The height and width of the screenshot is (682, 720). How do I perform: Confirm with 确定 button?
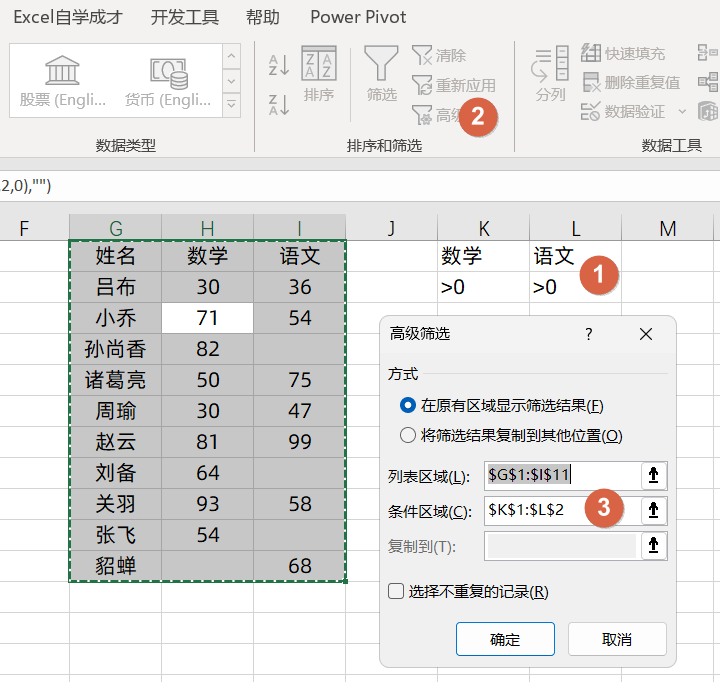[505, 639]
